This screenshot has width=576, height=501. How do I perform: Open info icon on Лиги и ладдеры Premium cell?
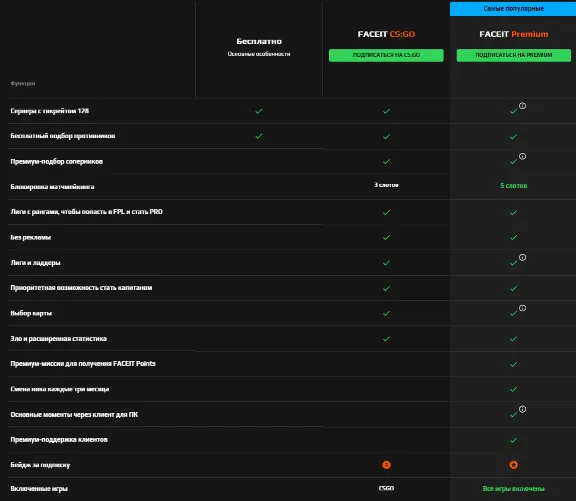pos(522,257)
